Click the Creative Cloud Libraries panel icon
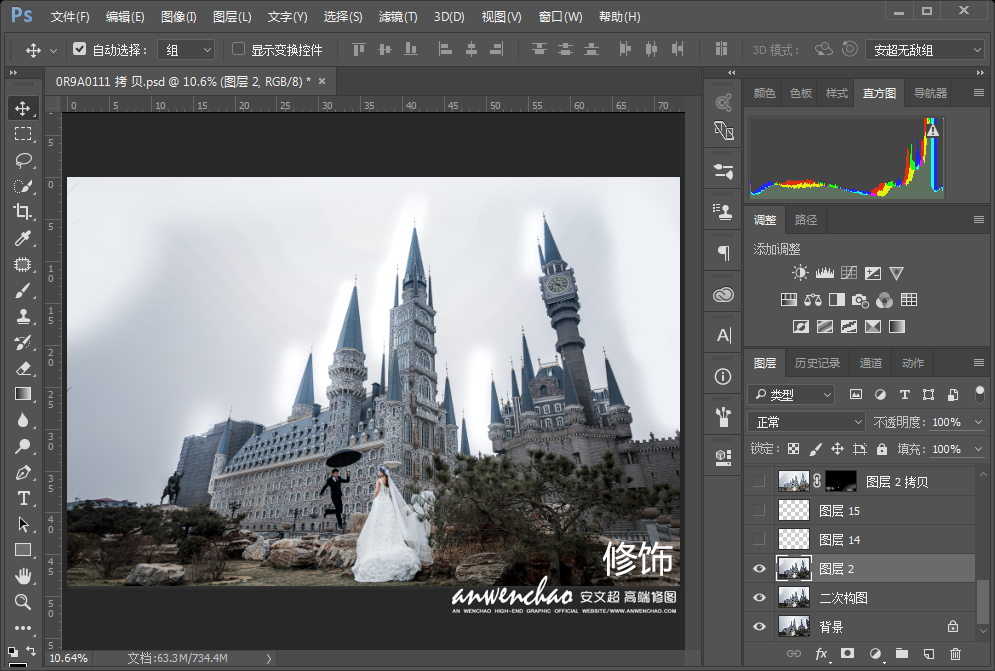Screen dimensions: 995x671 (723, 295)
